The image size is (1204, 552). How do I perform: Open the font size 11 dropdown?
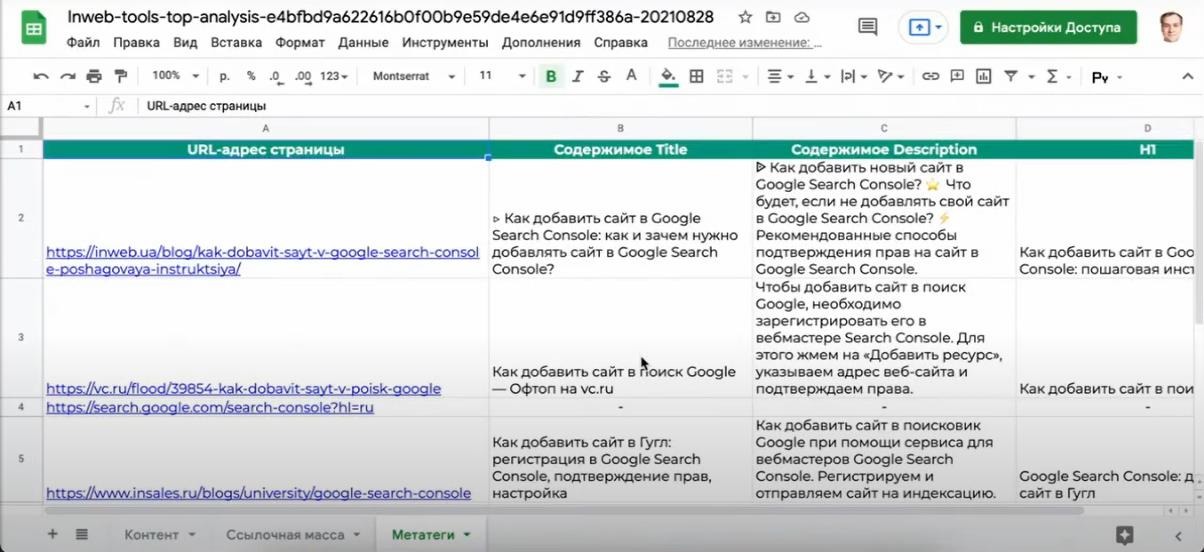point(502,76)
